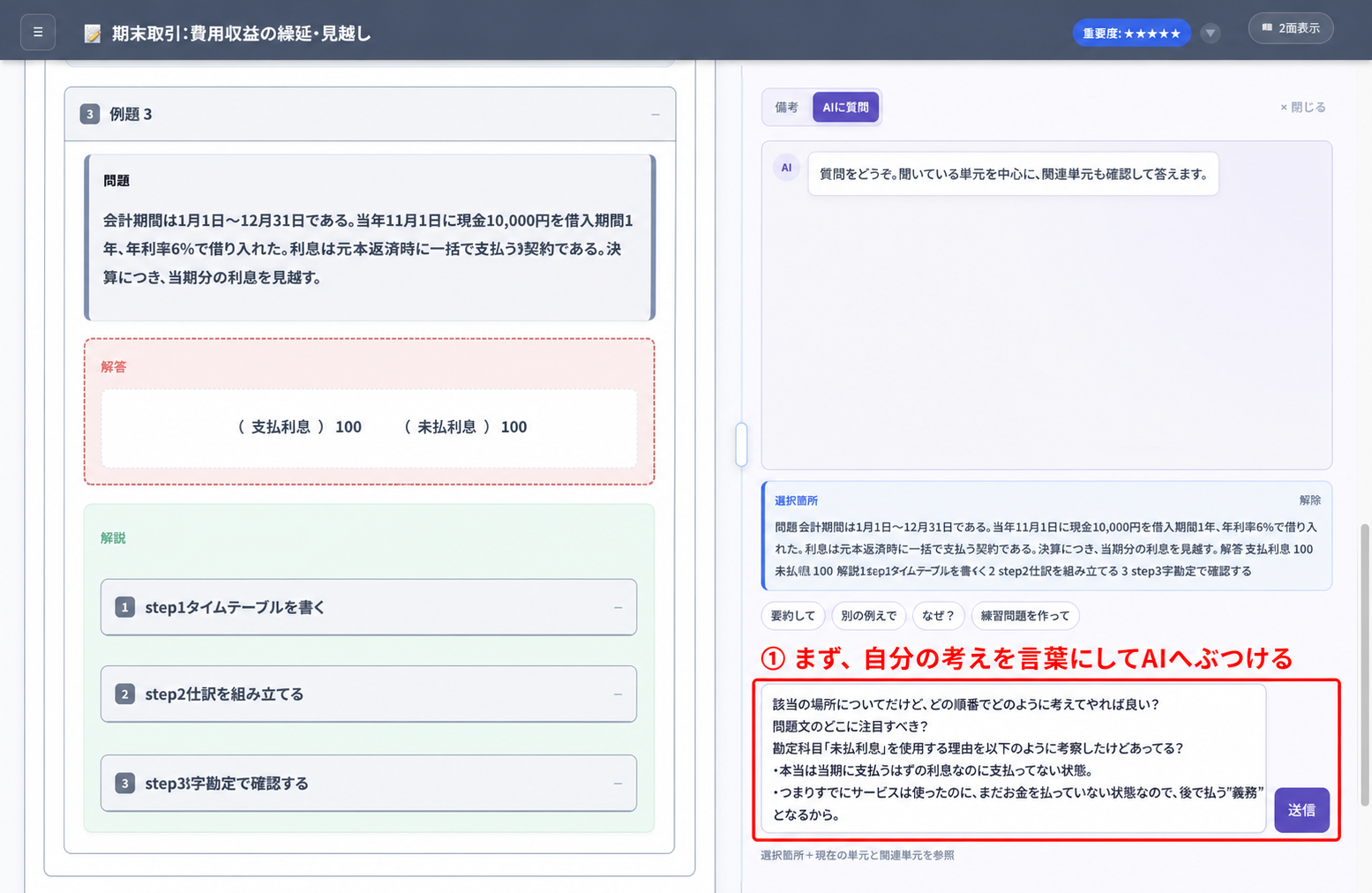The height and width of the screenshot is (893, 1372).
Task: Click the 送信 button
Action: pyautogui.click(x=1301, y=810)
